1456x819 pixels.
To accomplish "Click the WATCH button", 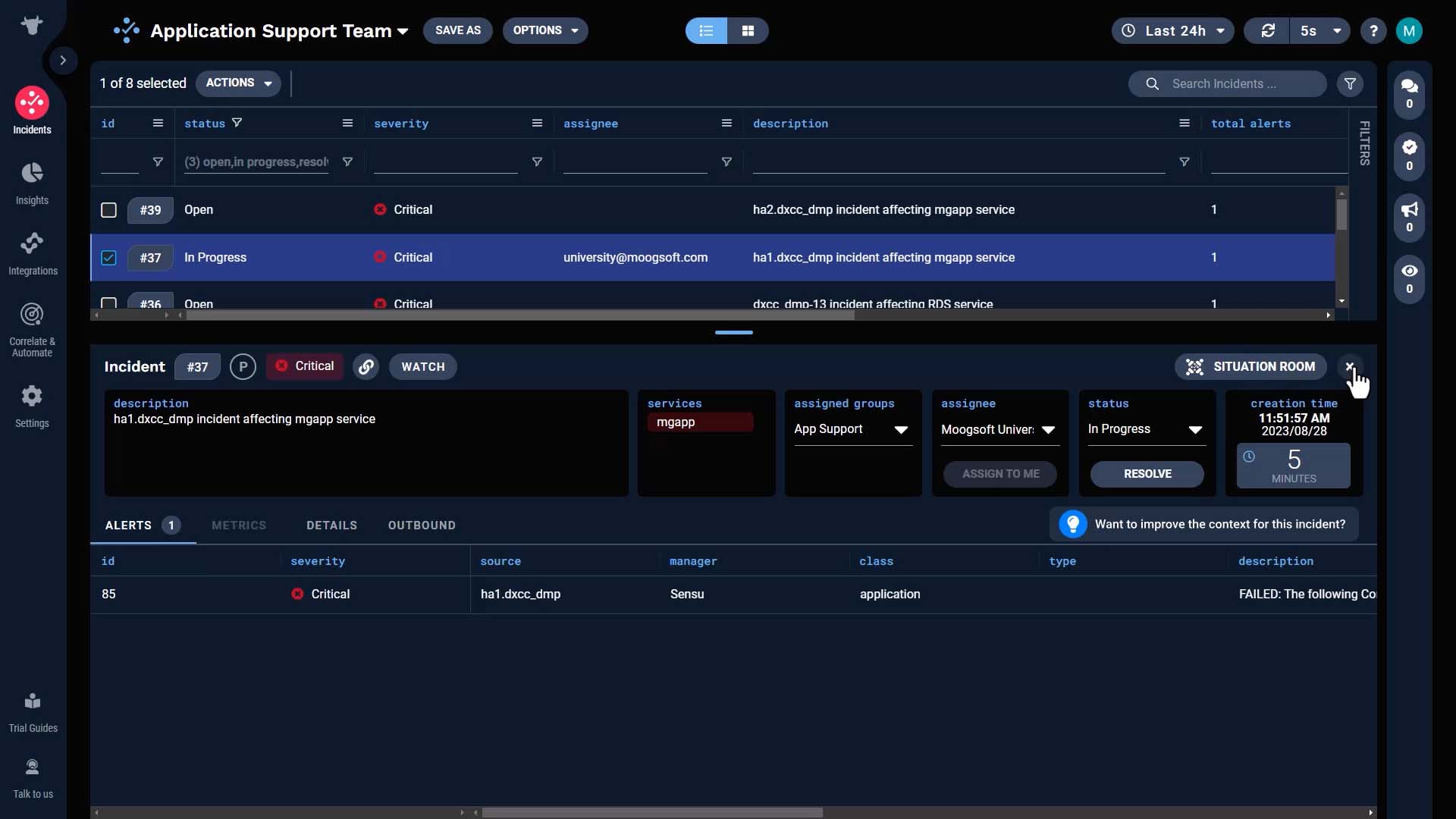I will pos(423,366).
